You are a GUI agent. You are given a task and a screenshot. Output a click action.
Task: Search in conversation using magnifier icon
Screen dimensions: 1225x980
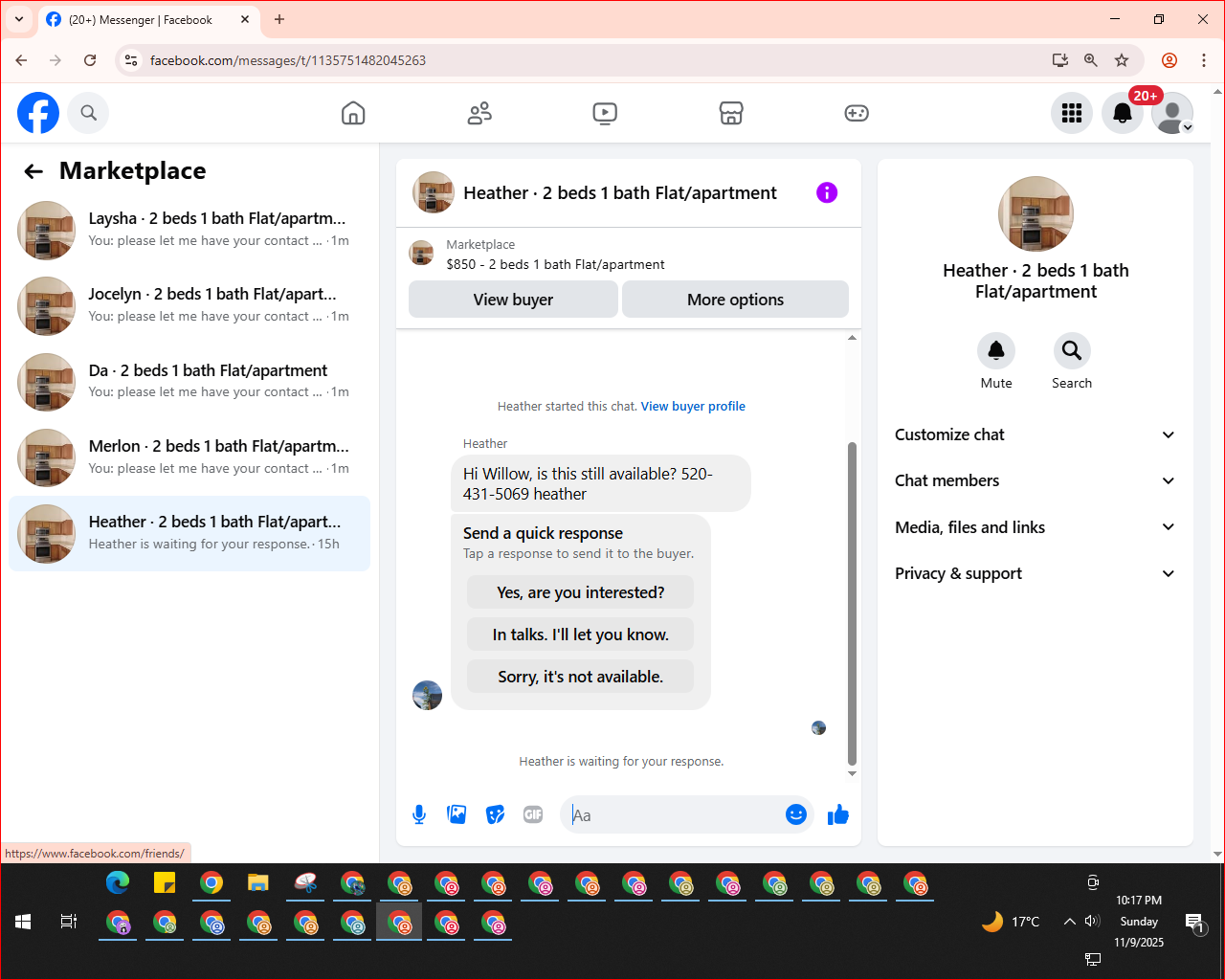(1072, 351)
